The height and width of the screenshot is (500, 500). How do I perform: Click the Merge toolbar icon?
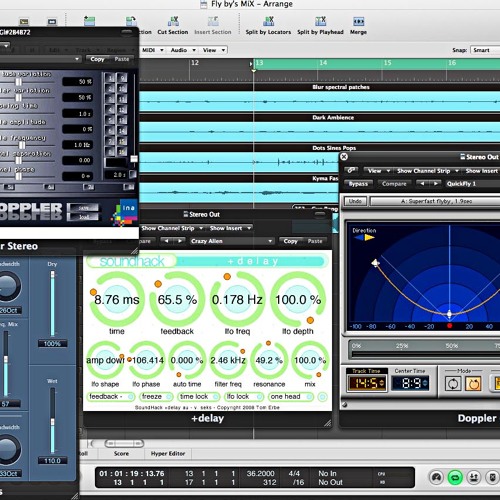click(358, 22)
